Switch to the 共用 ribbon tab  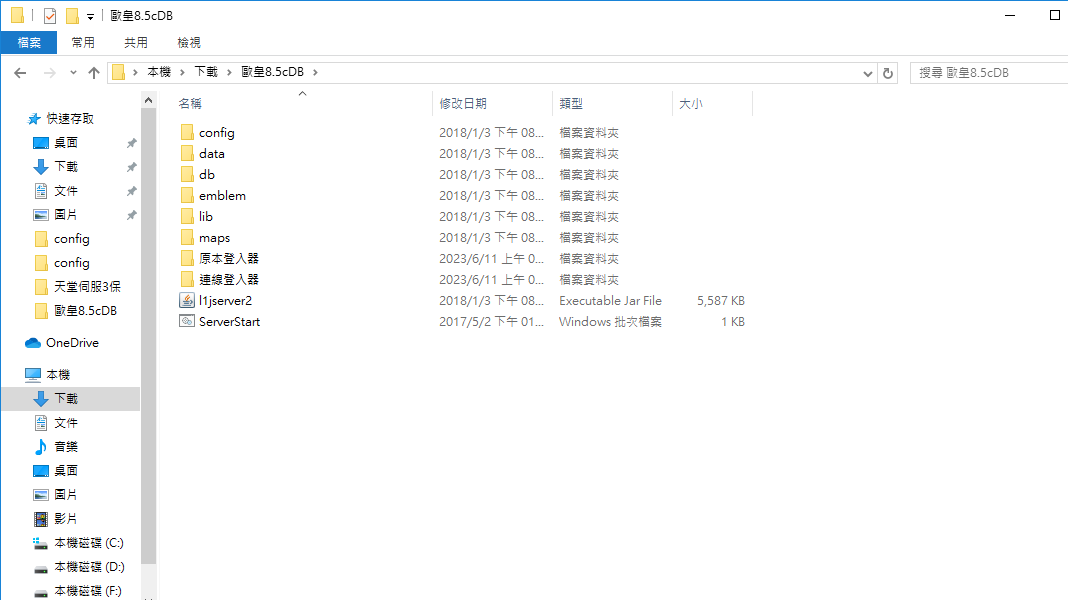coord(136,42)
